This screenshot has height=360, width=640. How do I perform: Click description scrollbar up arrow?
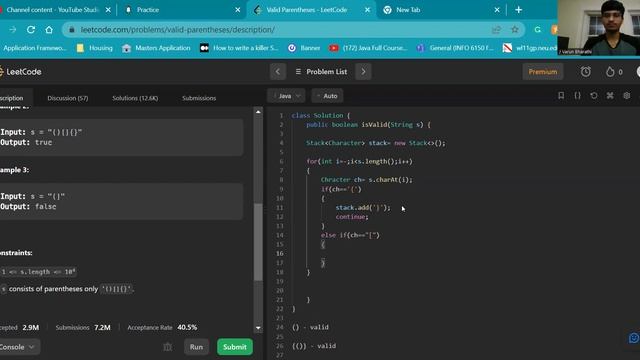tap(258, 112)
